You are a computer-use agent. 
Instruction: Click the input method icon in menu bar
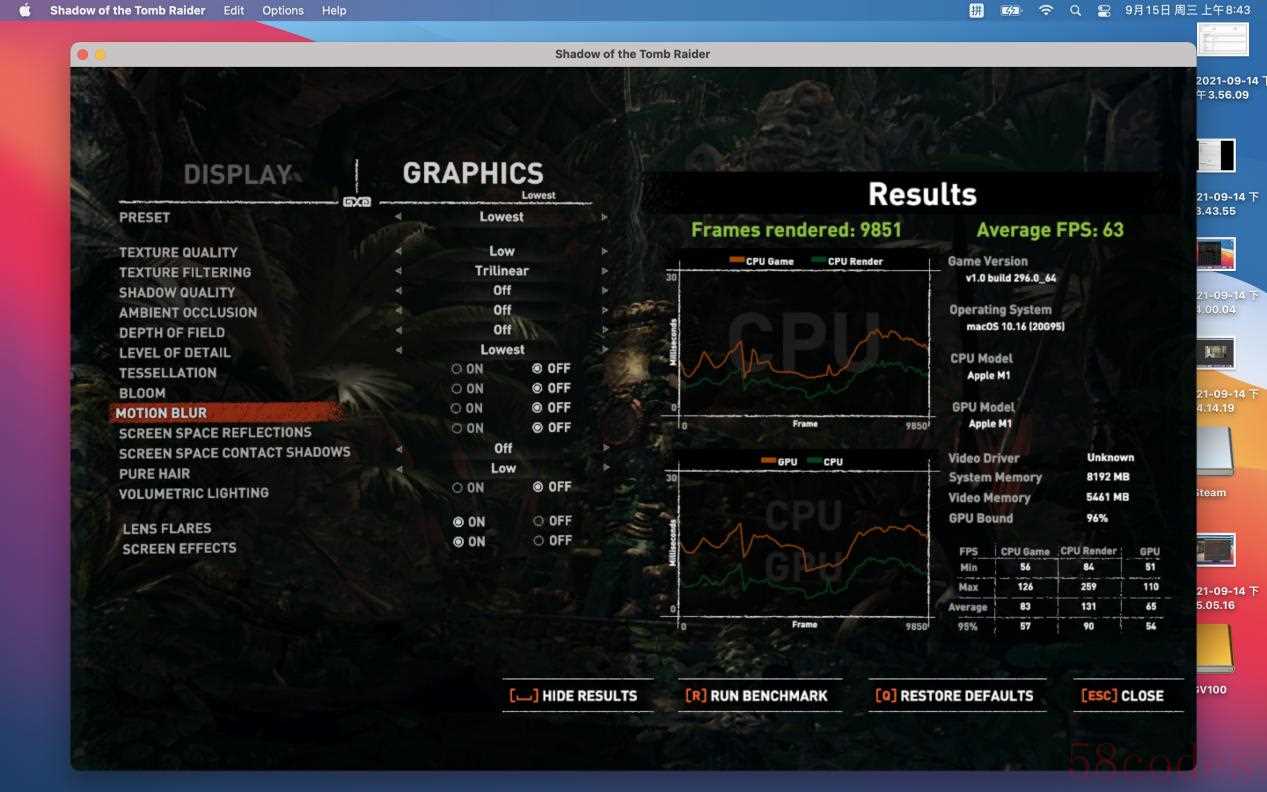point(977,10)
